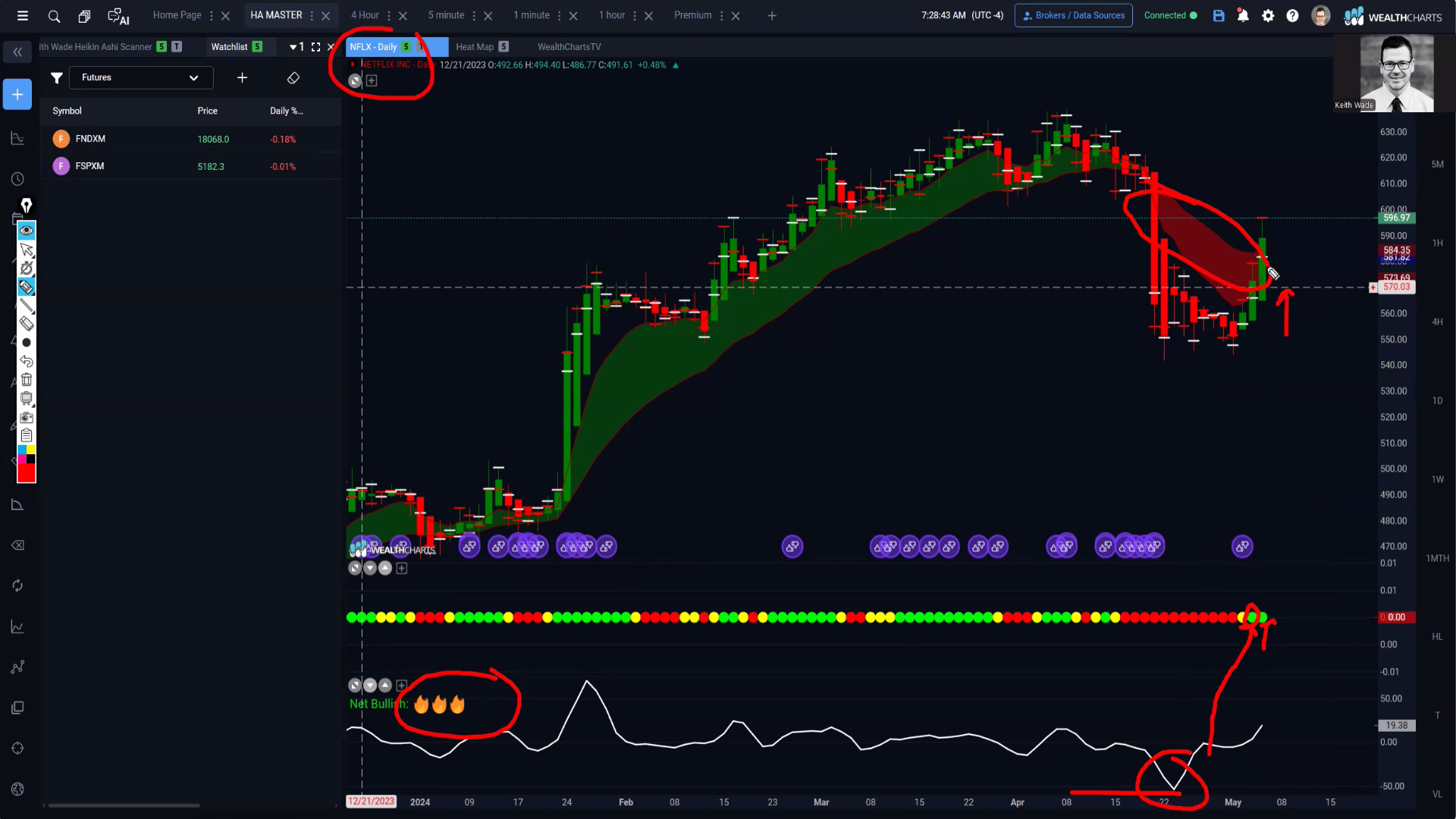This screenshot has width=1456, height=819.
Task: Pick the large red color swatch
Action: tap(27, 473)
